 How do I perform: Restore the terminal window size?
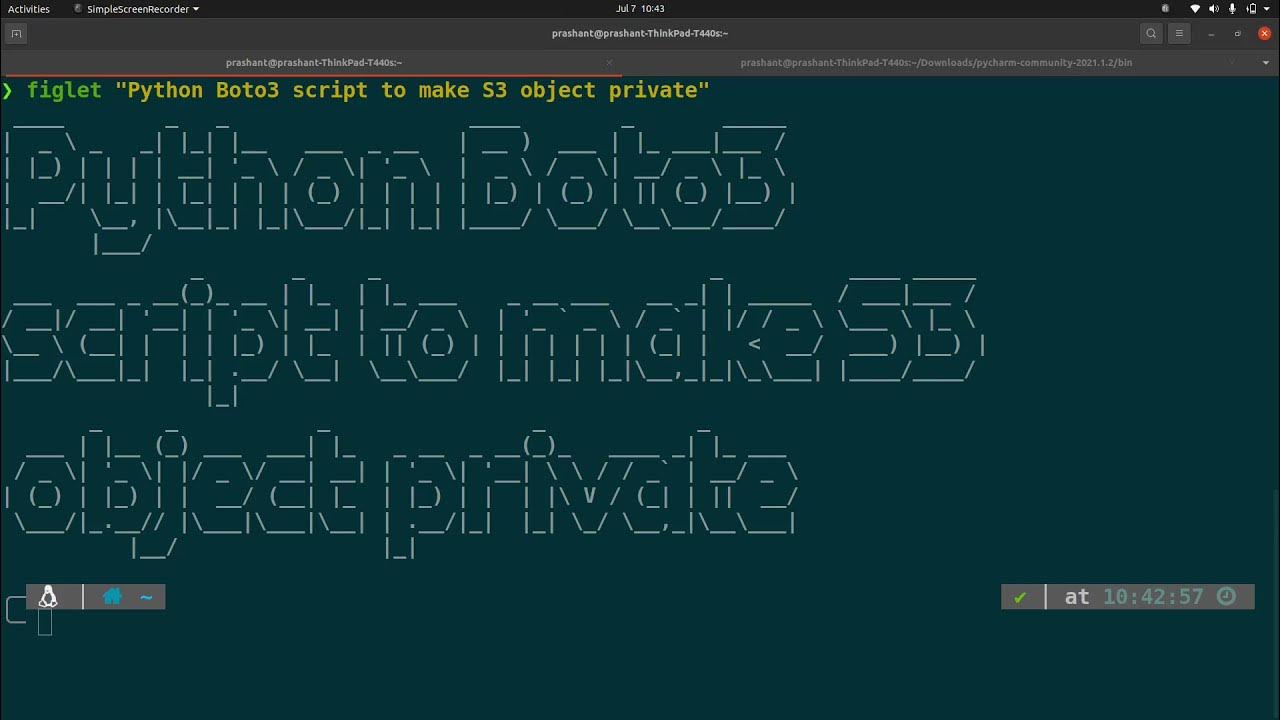[1238, 33]
